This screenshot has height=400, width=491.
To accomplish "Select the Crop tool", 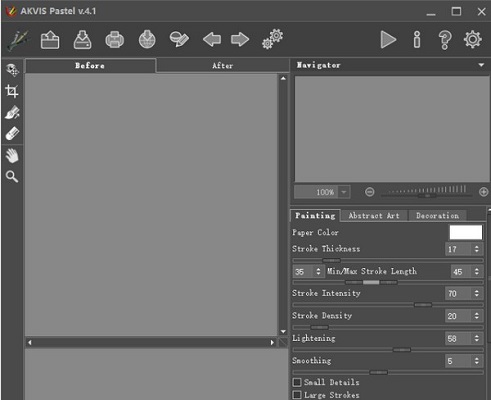I will click(x=12, y=91).
